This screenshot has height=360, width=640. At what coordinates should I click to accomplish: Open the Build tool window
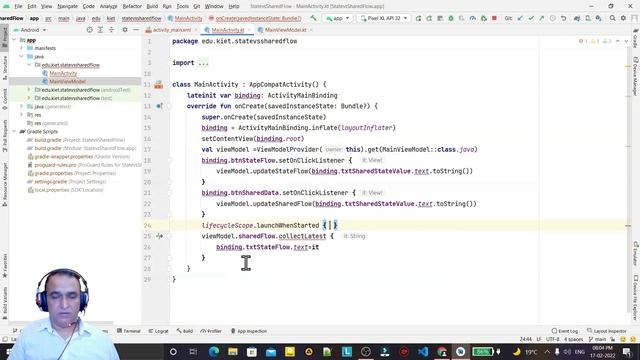tap(185, 331)
